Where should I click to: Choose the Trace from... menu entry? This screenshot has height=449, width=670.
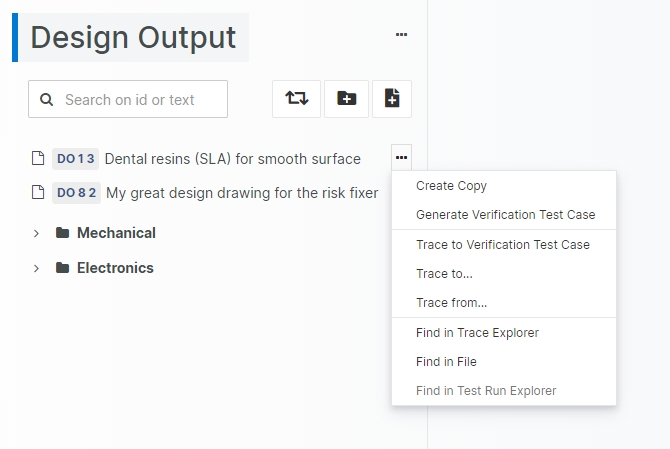tap(451, 303)
